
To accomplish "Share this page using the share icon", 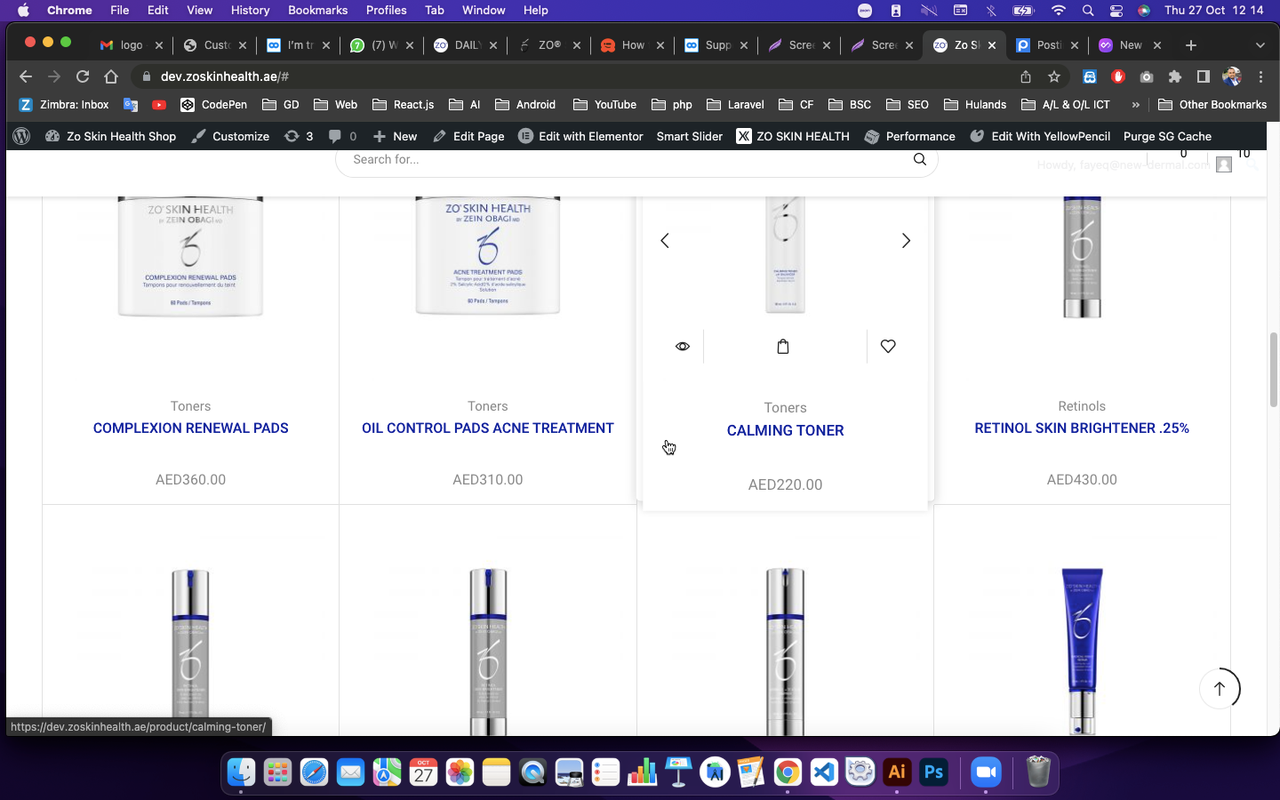I will pyautogui.click(x=1026, y=76).
